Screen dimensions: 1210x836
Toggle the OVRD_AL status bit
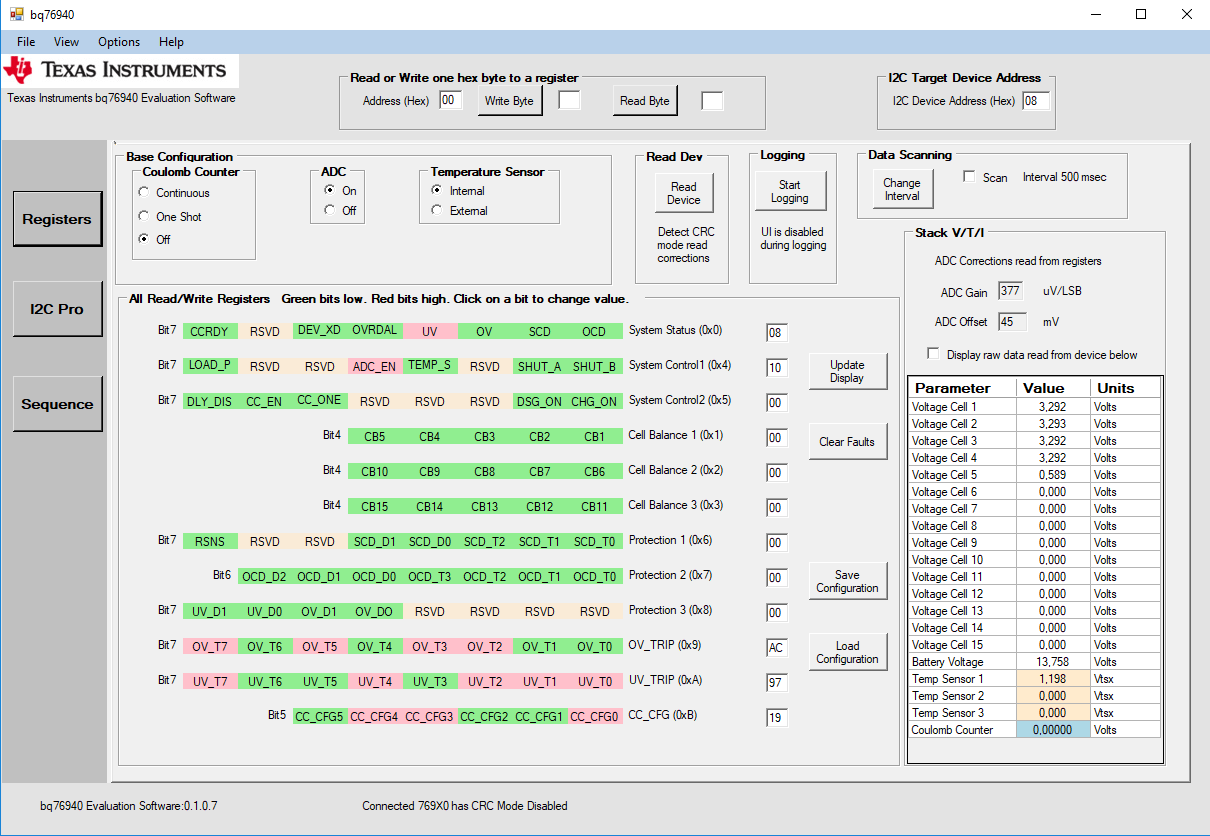tap(375, 330)
